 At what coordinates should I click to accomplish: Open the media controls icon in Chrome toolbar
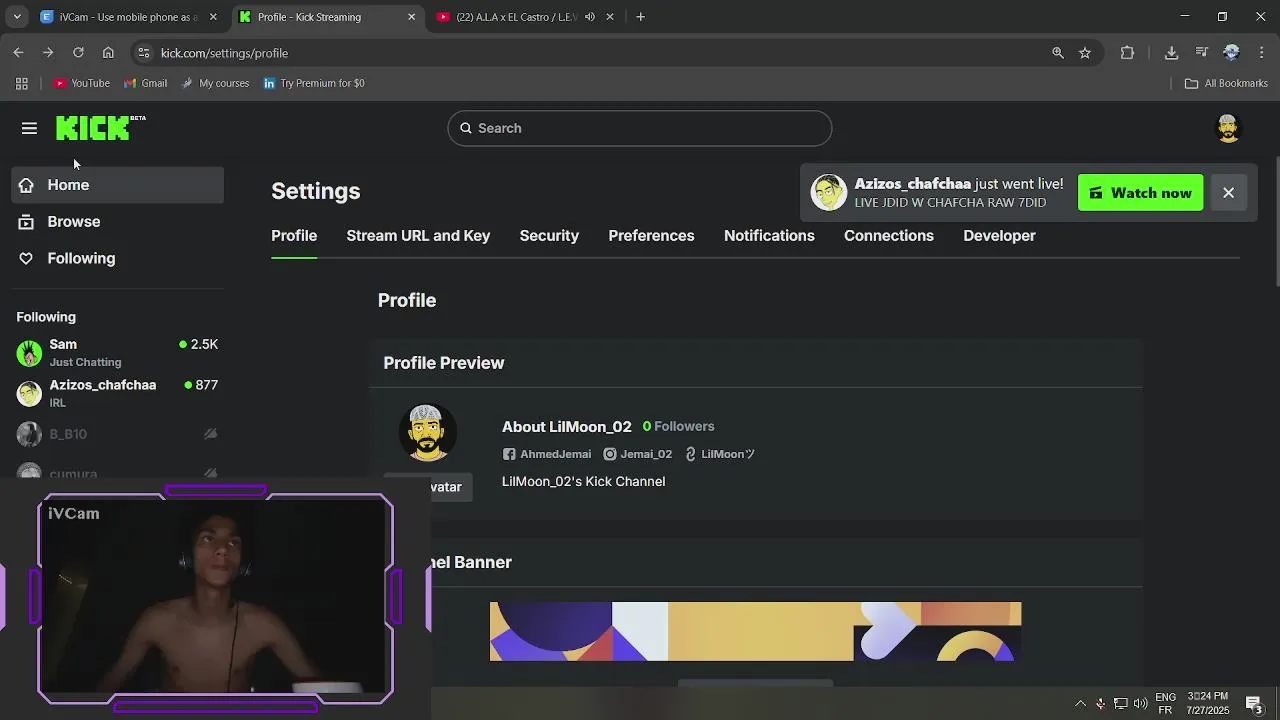pos(1202,53)
